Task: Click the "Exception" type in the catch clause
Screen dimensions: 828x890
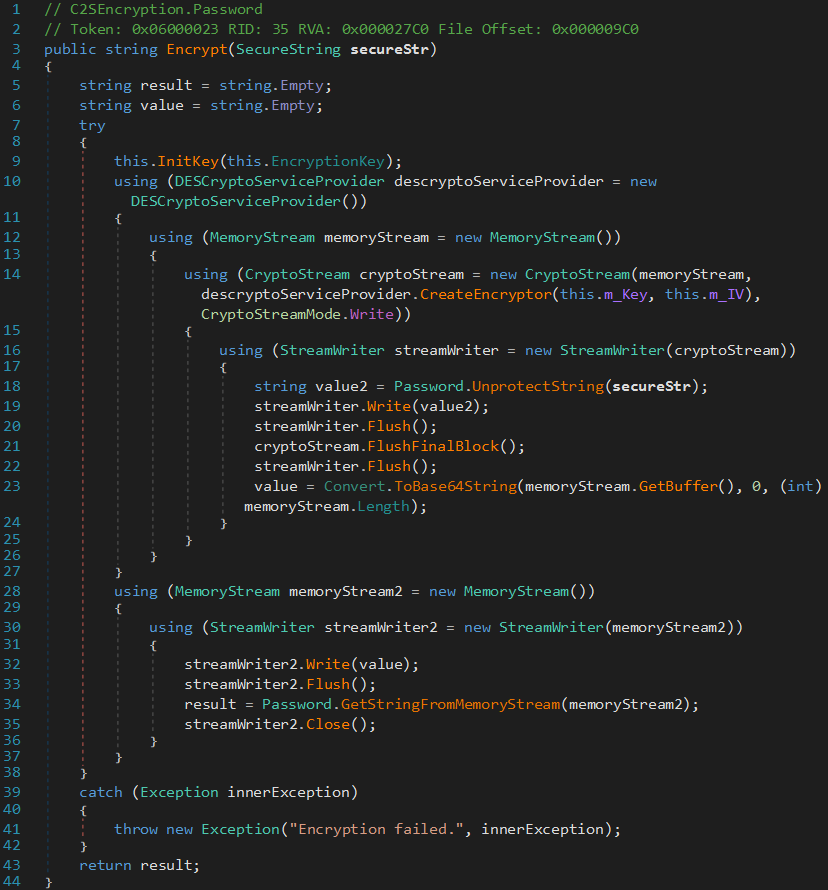Action: [179, 792]
